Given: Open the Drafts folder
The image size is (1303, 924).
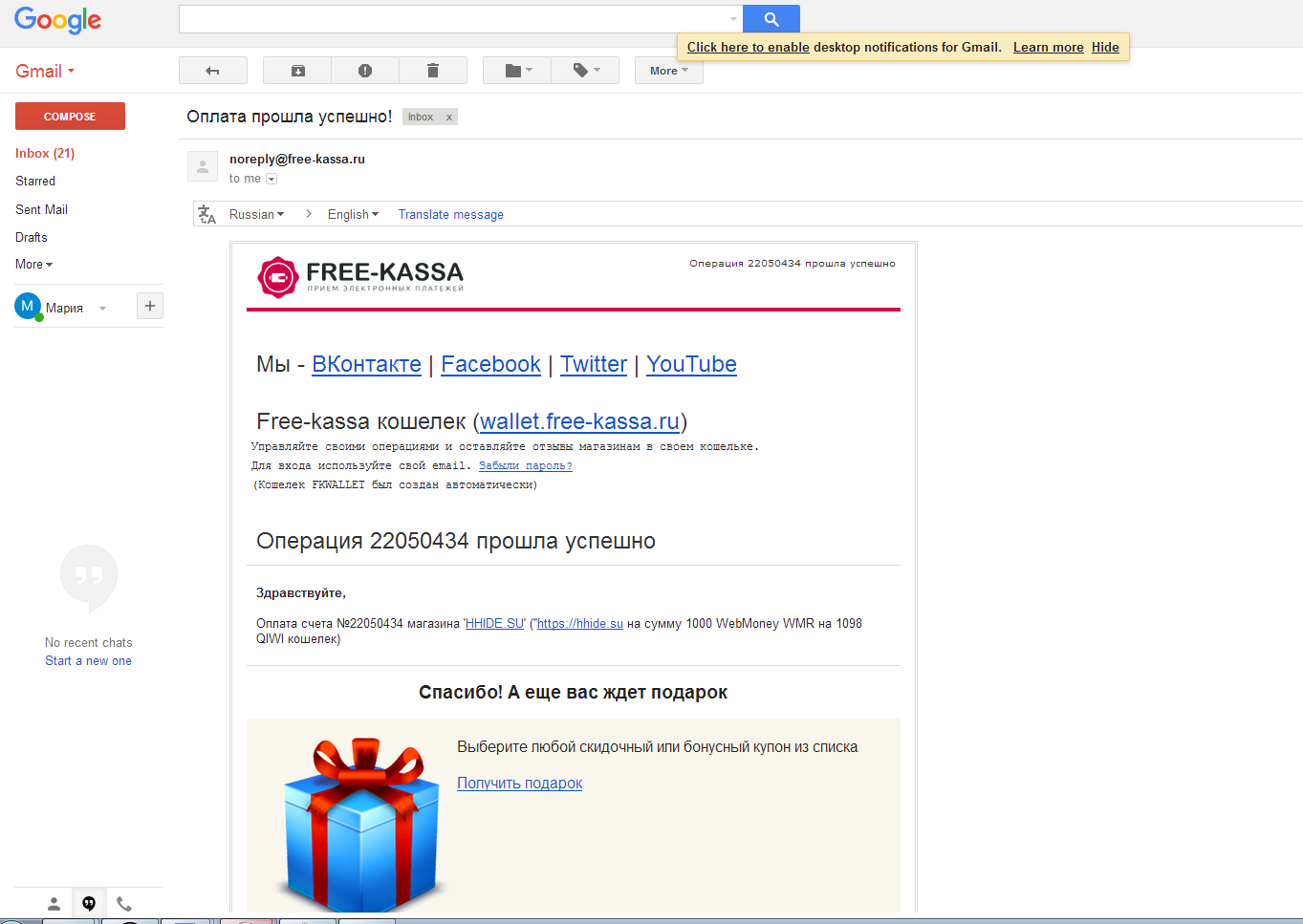Looking at the screenshot, I should (32, 237).
